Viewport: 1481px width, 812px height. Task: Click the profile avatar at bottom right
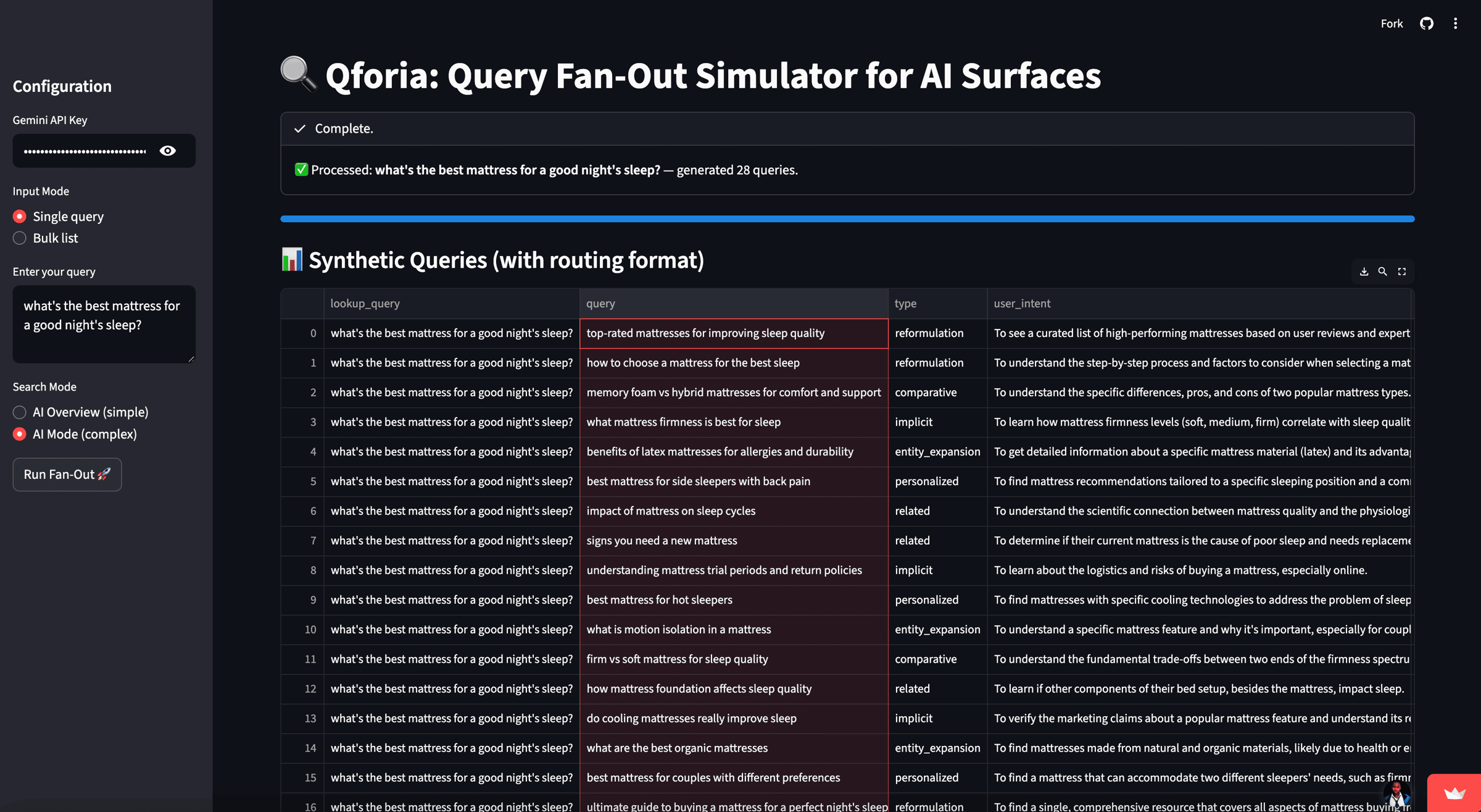click(x=1396, y=795)
